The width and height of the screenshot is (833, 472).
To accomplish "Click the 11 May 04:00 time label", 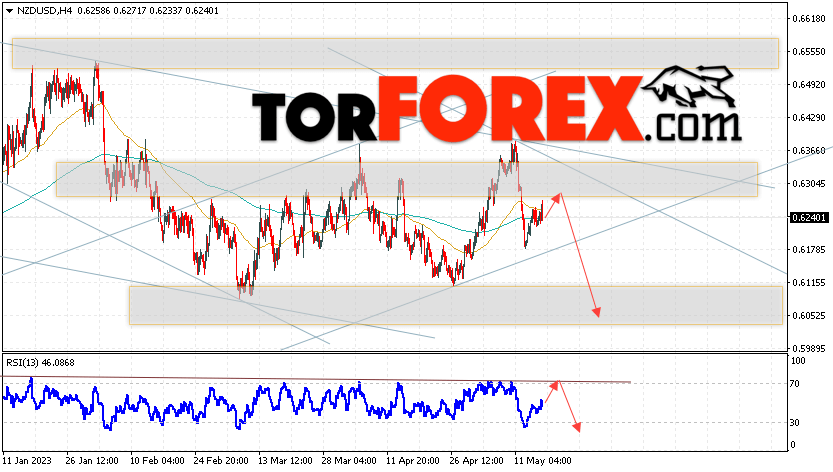I will click(542, 461).
